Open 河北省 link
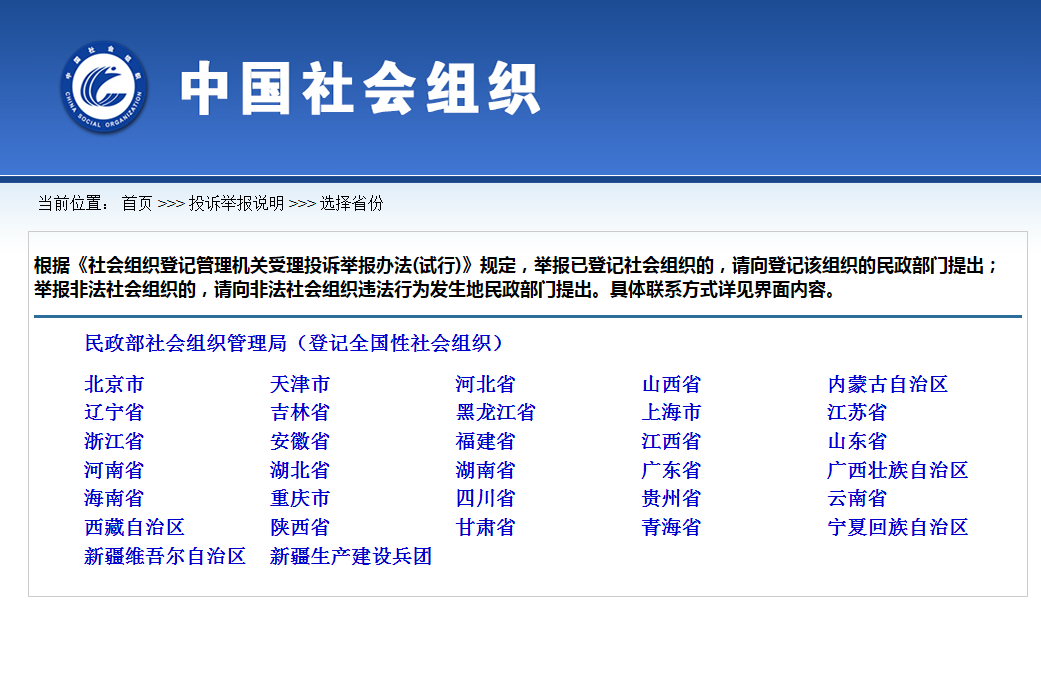Screen dimensions: 1041x689 click(x=485, y=384)
